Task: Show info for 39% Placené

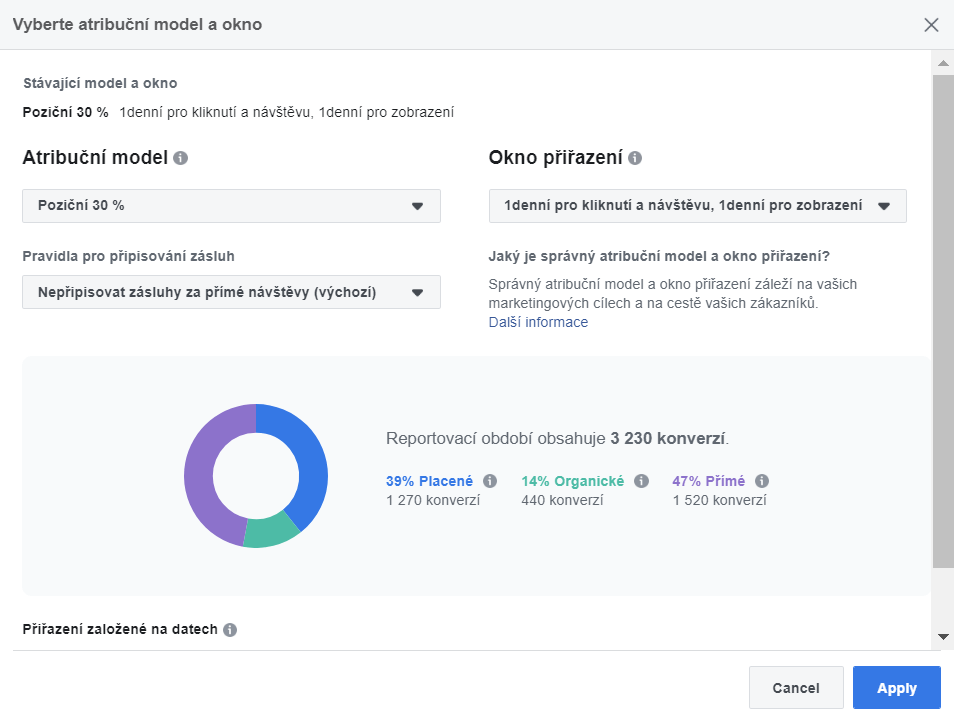Action: point(490,481)
